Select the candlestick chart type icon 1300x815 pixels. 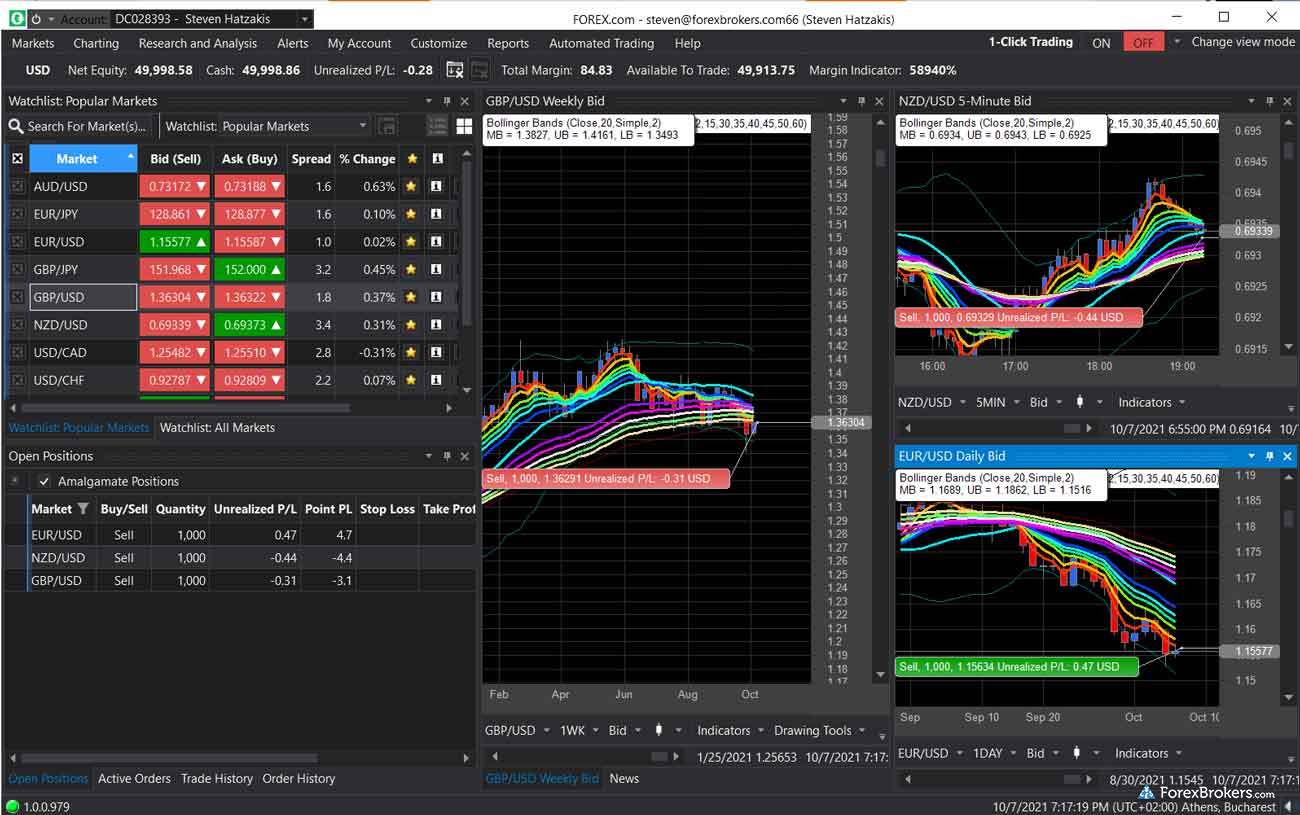pyautogui.click(x=657, y=731)
